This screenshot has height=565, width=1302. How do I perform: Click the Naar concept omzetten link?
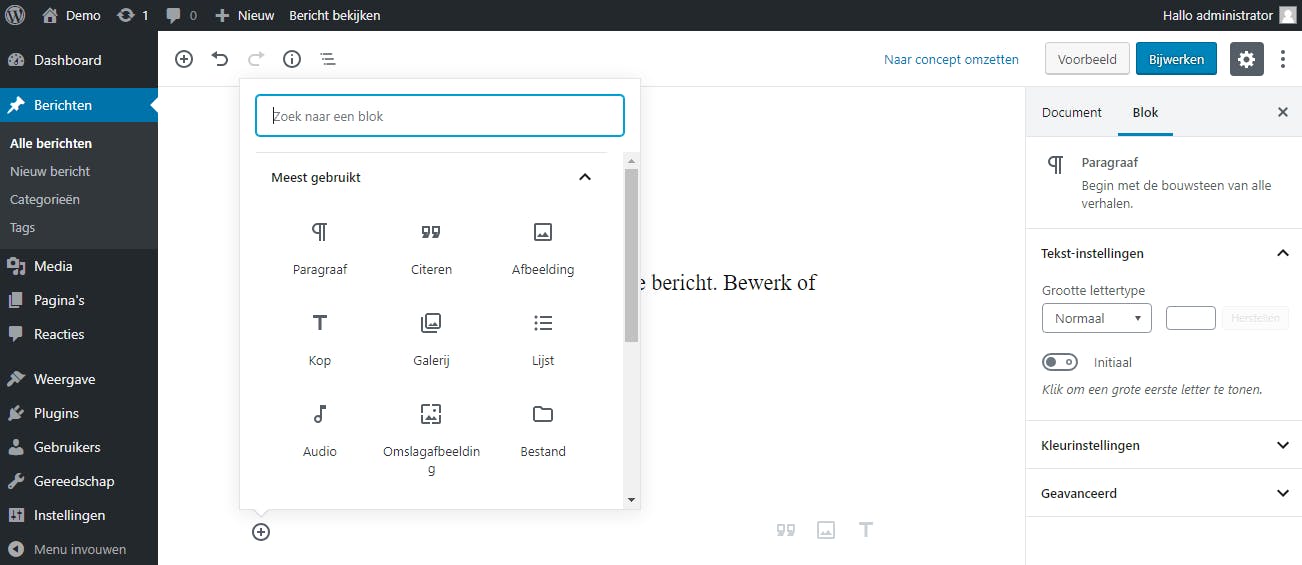(x=951, y=59)
